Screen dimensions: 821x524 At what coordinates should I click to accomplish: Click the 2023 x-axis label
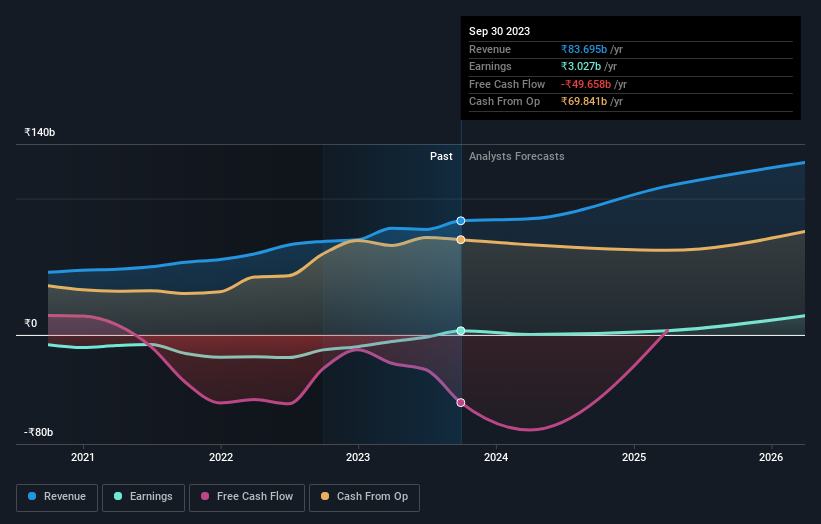[358, 457]
